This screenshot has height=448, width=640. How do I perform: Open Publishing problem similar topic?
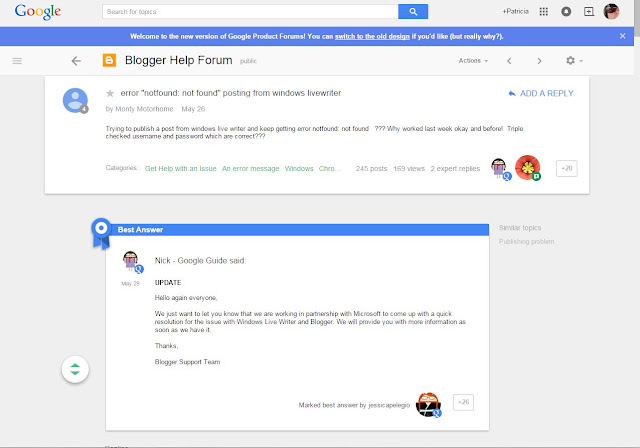[x=526, y=242]
